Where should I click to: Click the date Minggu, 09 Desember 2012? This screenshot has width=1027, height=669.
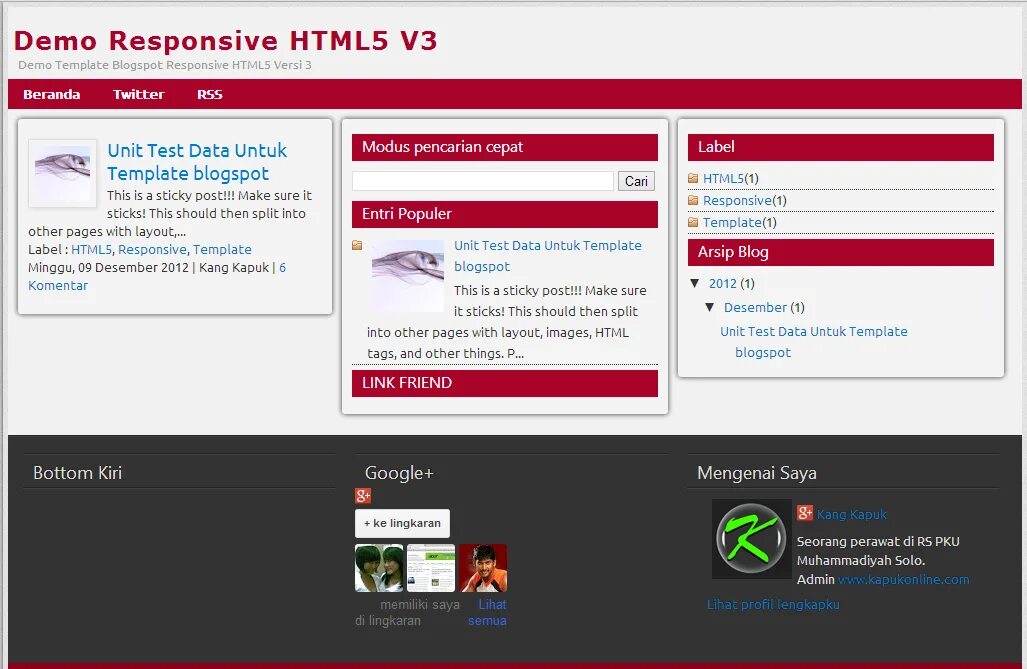tap(108, 268)
